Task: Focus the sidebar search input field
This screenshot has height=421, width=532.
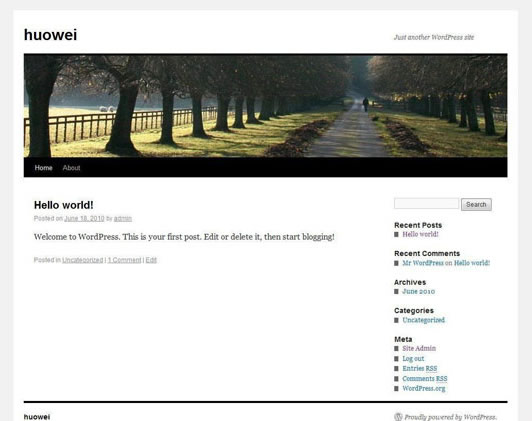Action: (x=426, y=204)
